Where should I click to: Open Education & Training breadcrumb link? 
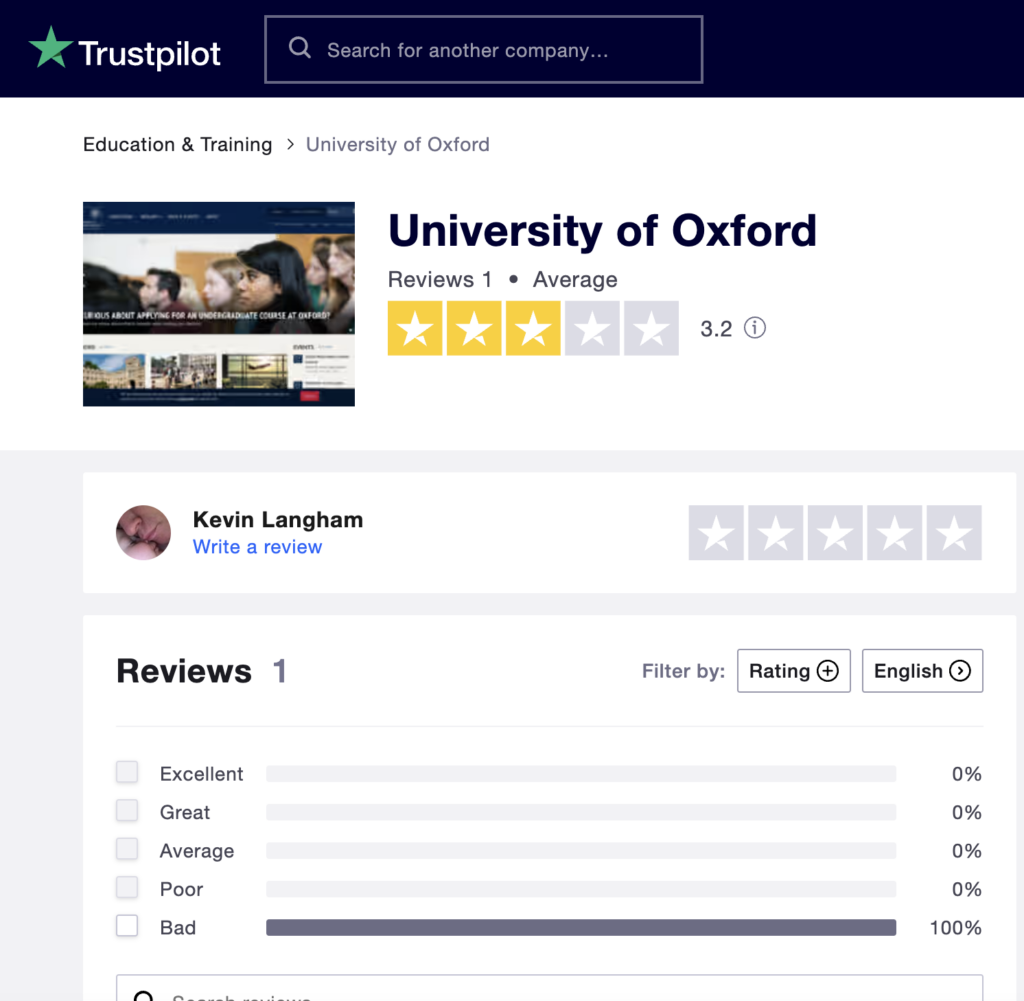(x=178, y=144)
